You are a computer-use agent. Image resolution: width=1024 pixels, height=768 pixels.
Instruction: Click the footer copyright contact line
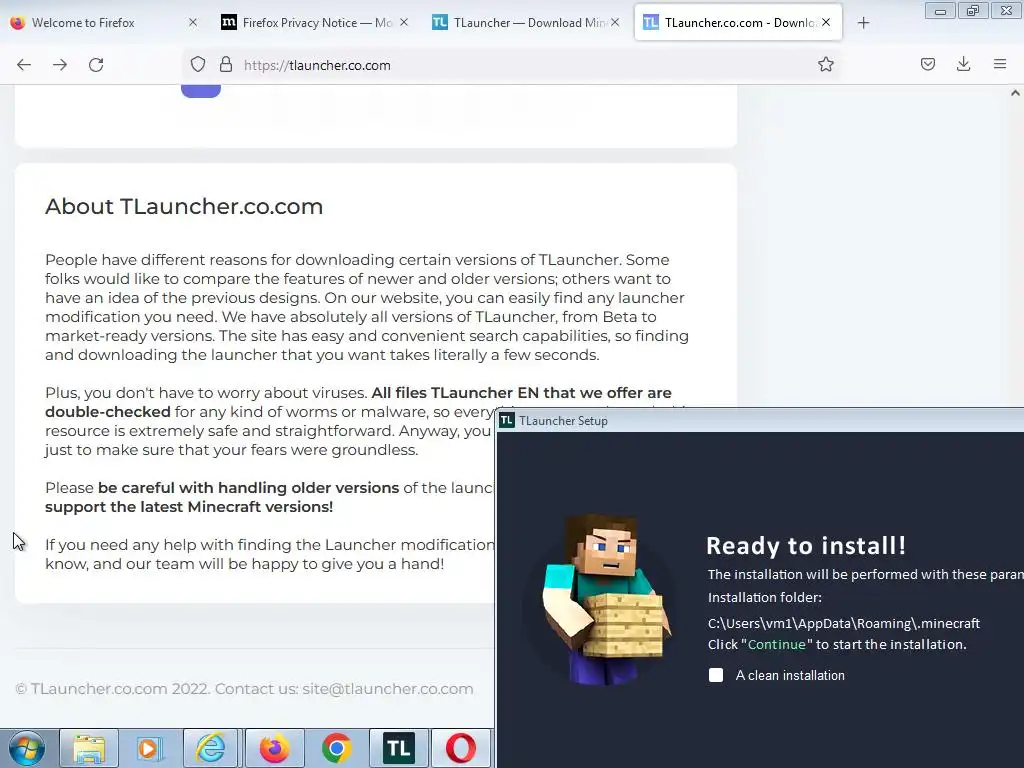click(244, 689)
